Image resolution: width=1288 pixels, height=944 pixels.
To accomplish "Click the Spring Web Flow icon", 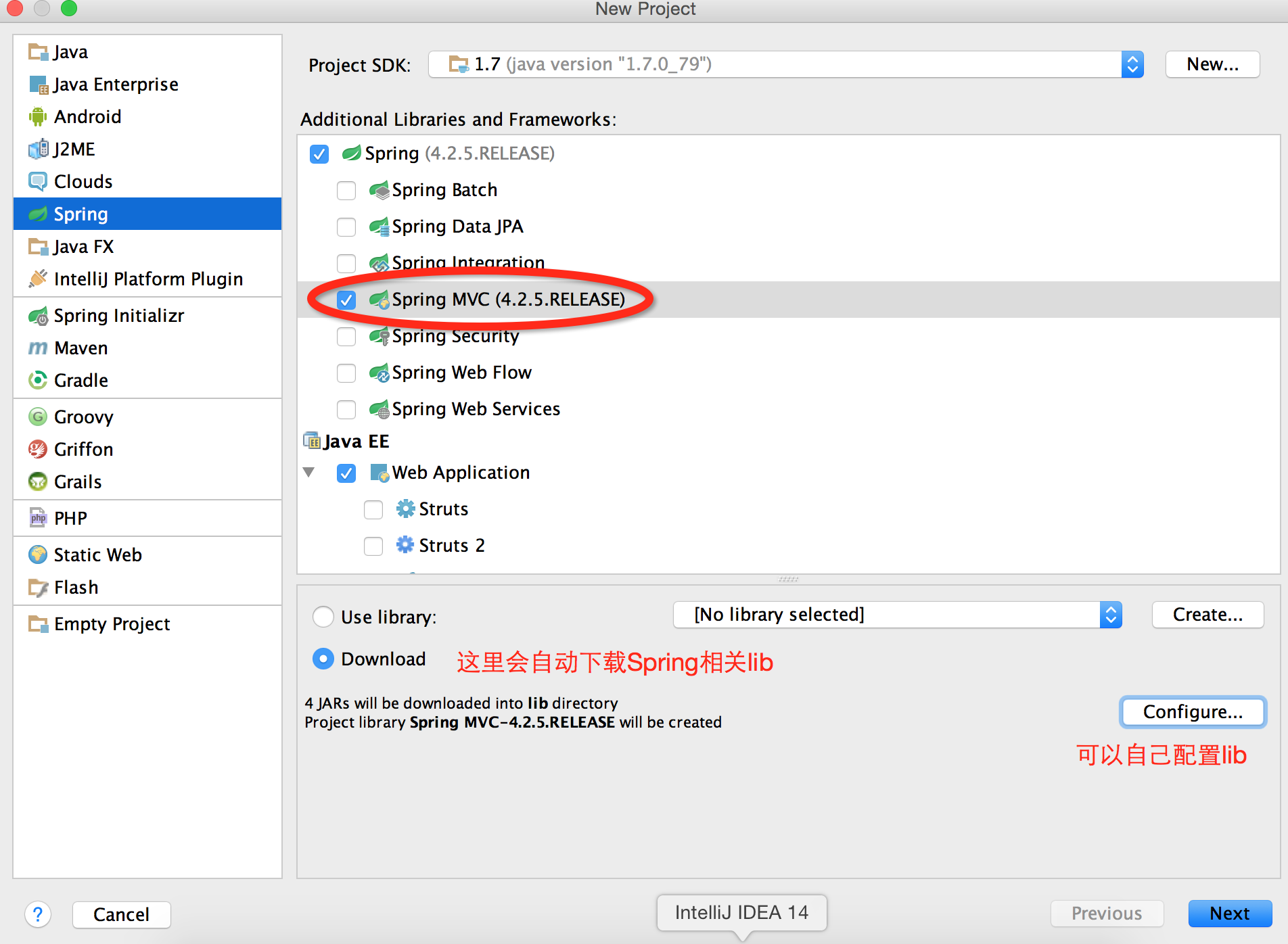I will click(379, 373).
